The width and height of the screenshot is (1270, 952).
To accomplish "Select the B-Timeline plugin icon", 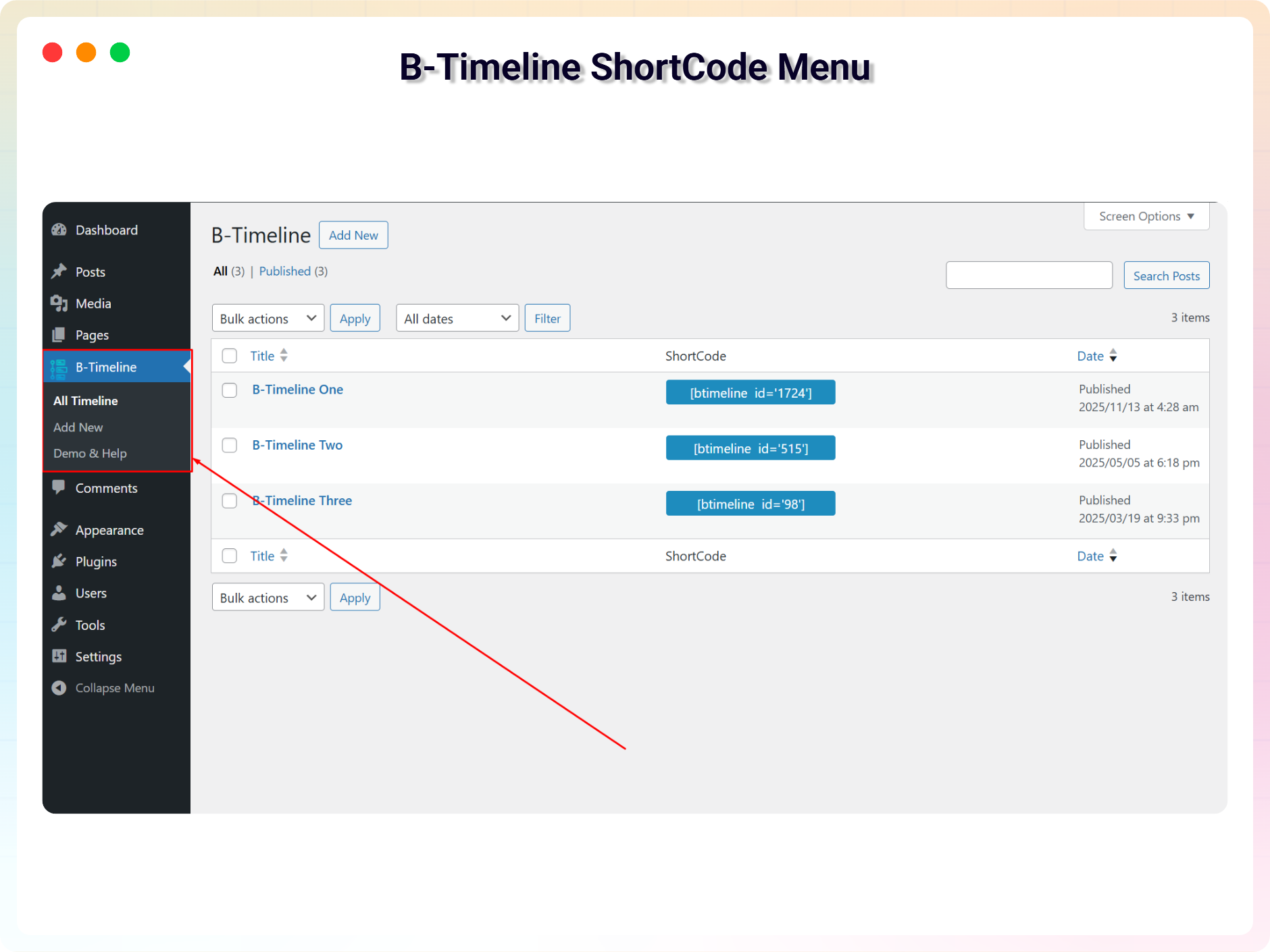I will pos(59,367).
